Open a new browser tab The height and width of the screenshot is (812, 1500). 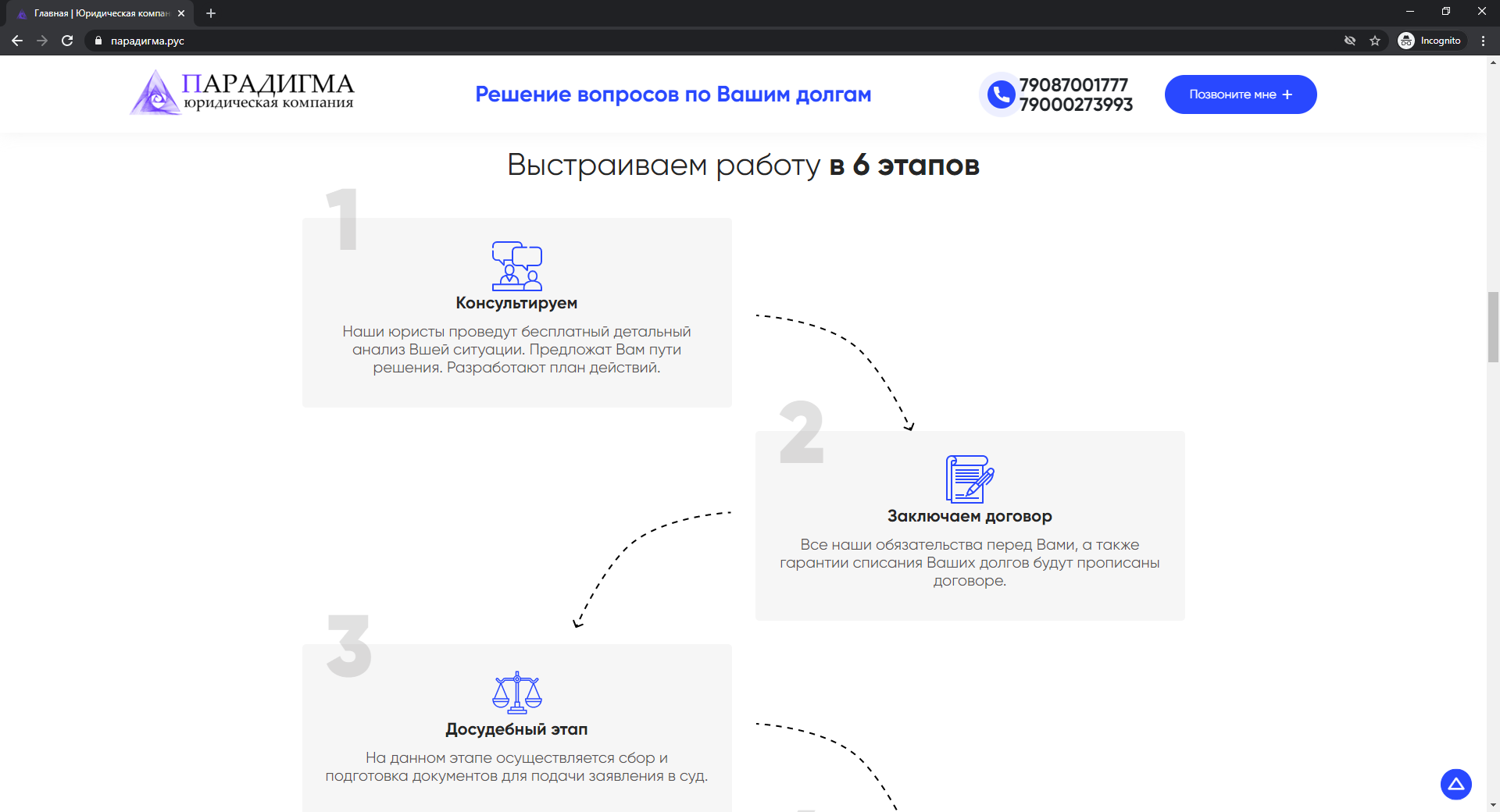click(x=211, y=13)
